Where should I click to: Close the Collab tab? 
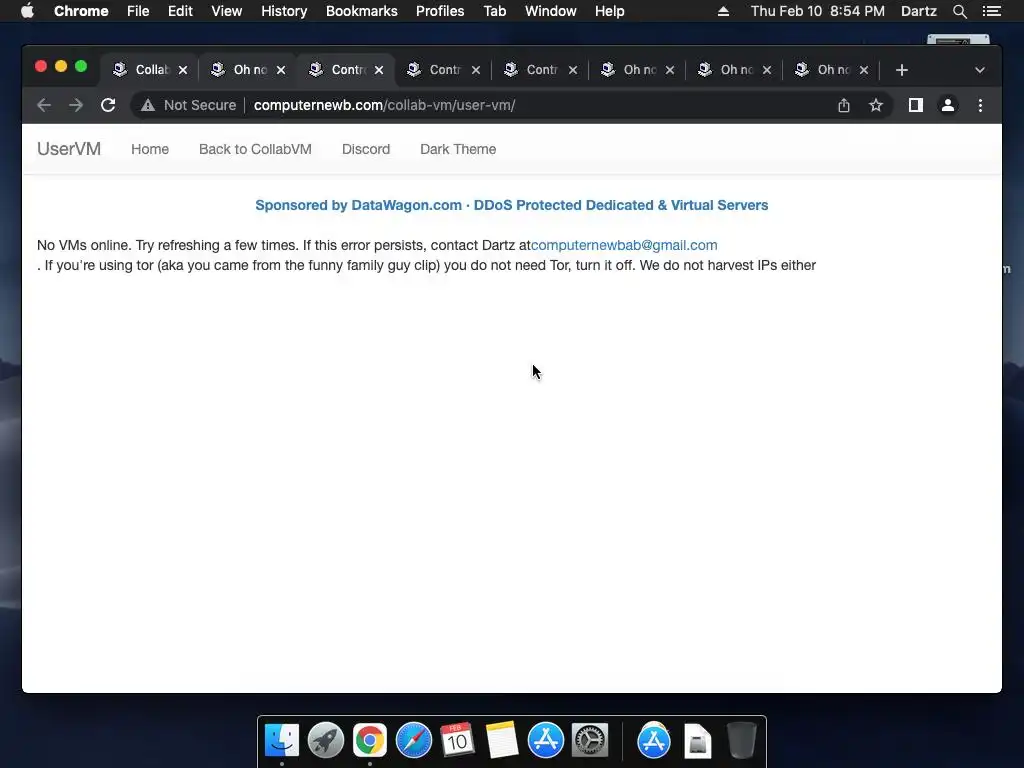[183, 70]
